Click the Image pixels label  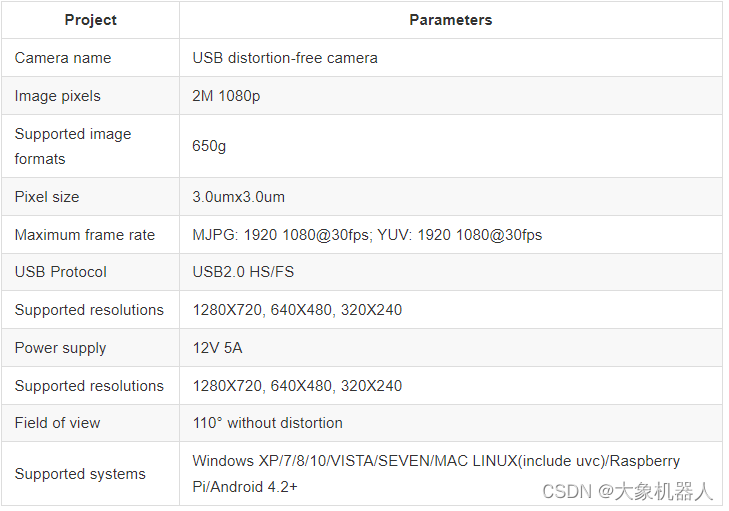point(58,96)
